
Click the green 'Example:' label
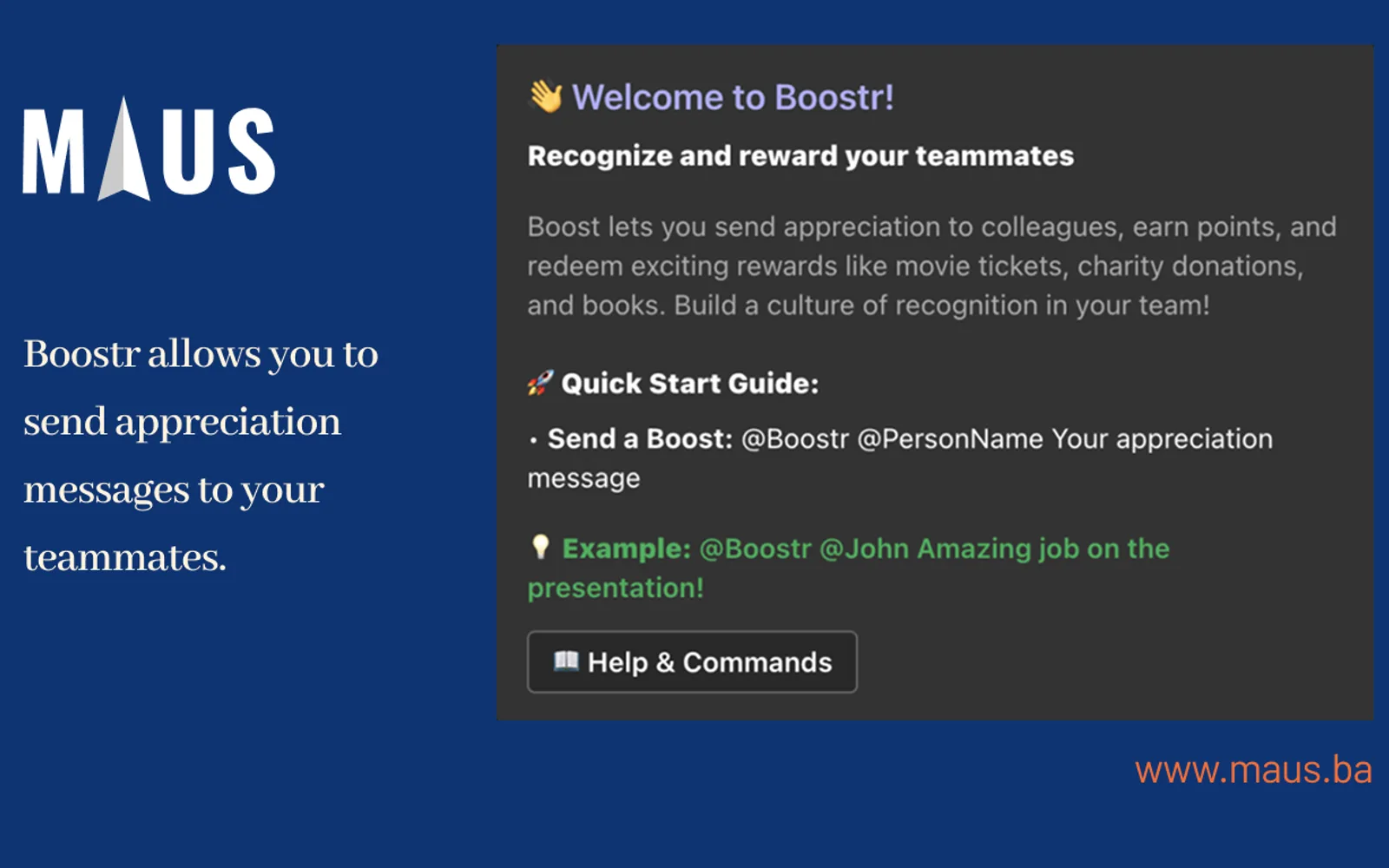(x=626, y=549)
